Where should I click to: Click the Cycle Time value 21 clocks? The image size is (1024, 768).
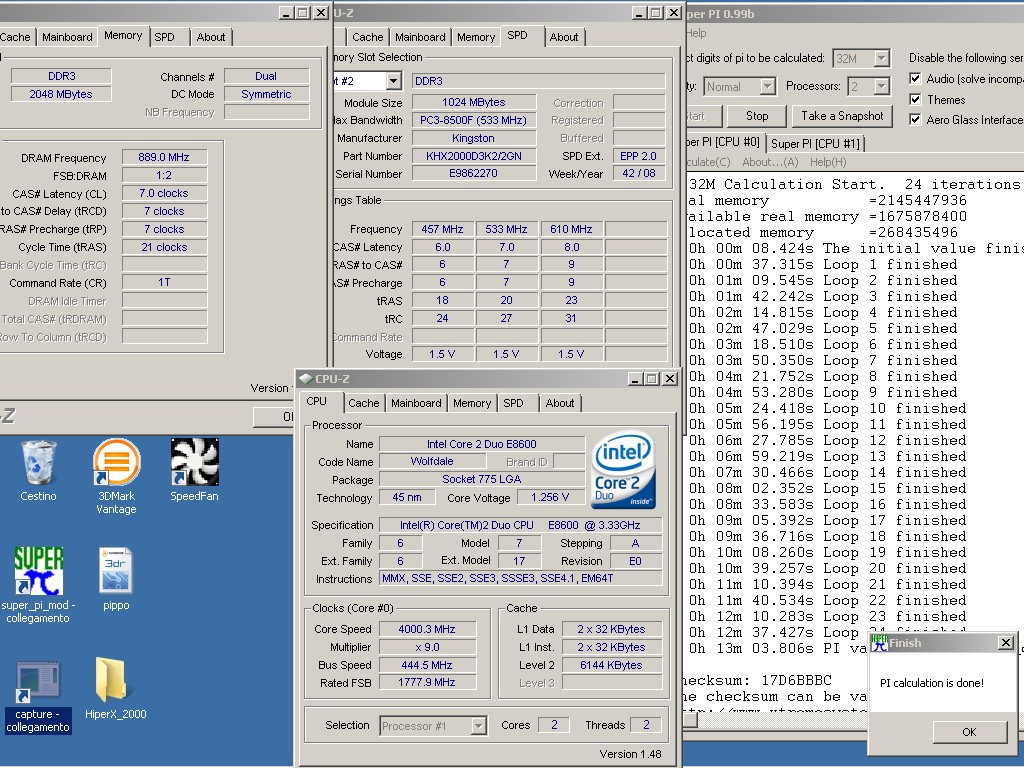[x=164, y=247]
